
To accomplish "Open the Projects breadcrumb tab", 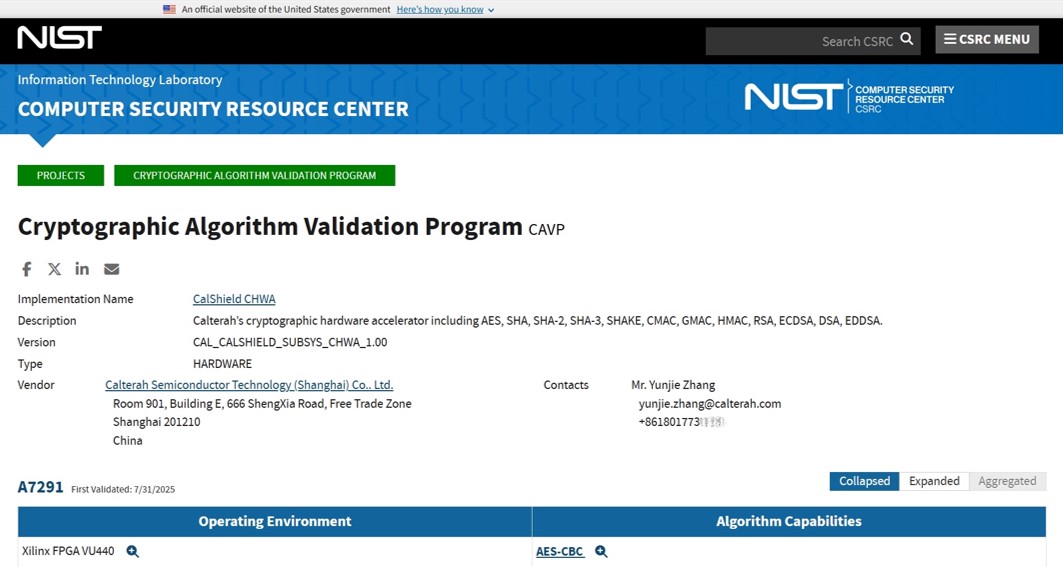I will 61,175.
